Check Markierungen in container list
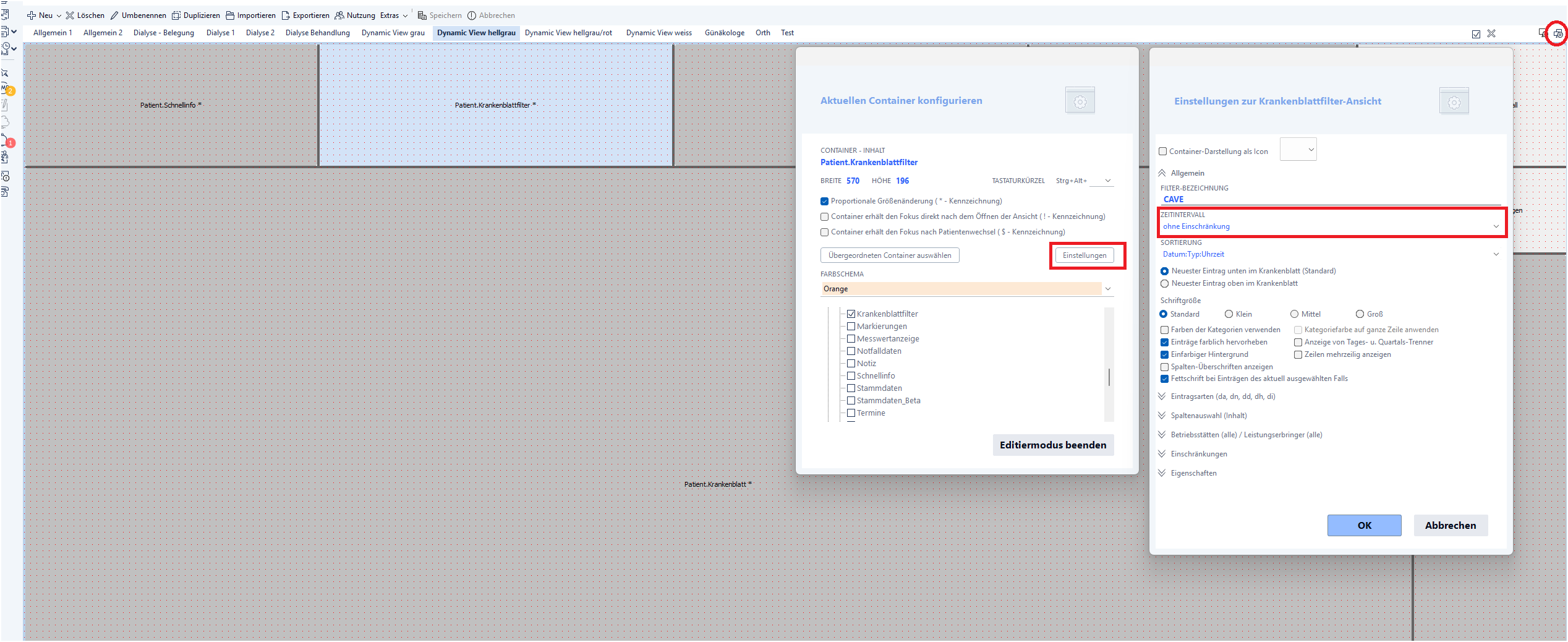 851,327
